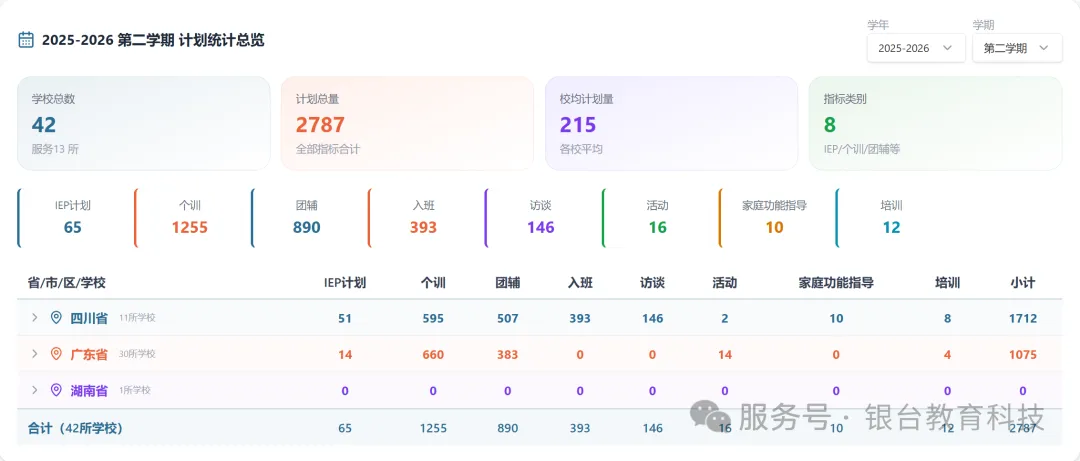The image size is (1080, 461).
Task: Click the 入班 indicator tile showing 393
Action: (424, 218)
